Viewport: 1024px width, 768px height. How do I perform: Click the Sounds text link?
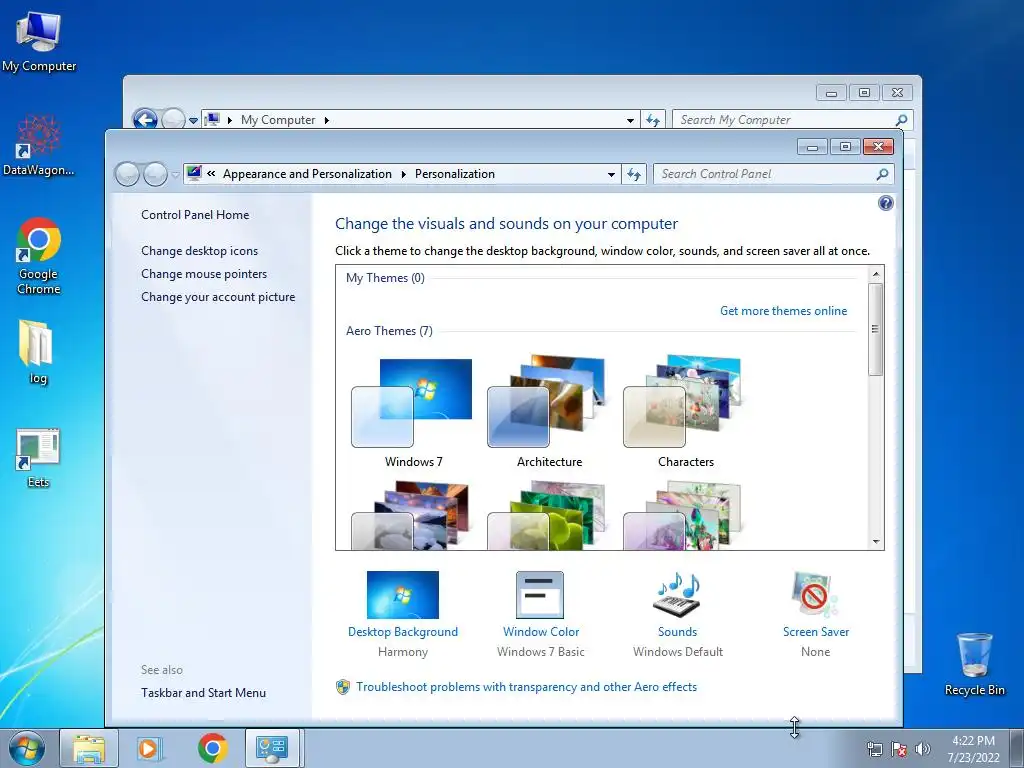click(x=677, y=632)
